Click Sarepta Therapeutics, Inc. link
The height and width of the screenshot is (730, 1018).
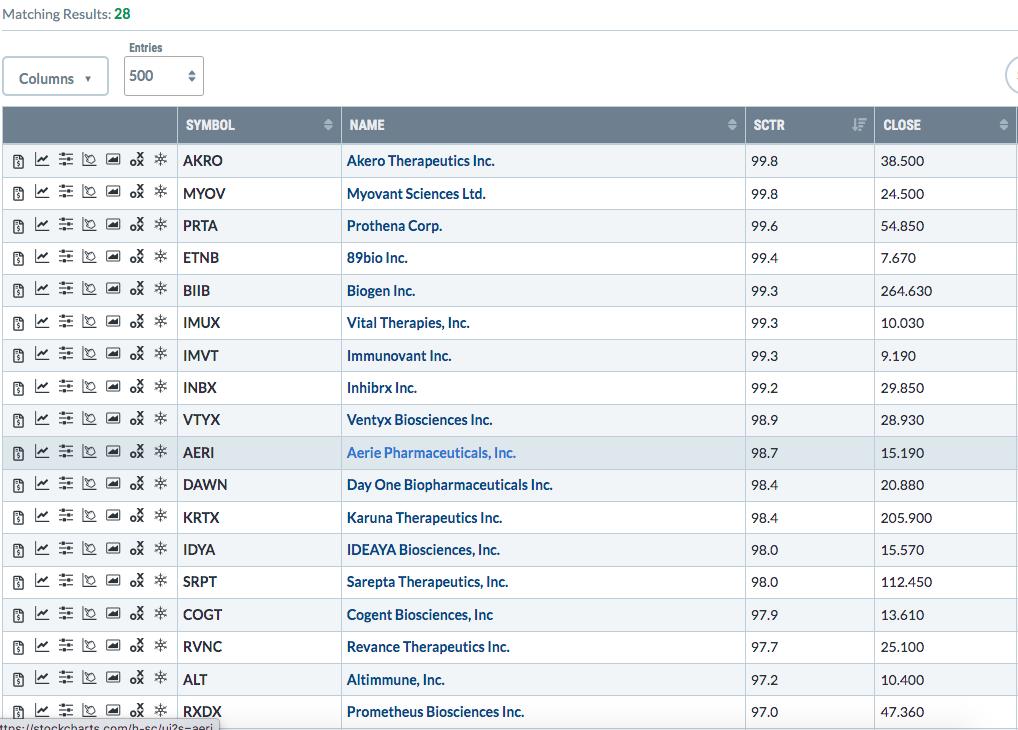click(427, 582)
